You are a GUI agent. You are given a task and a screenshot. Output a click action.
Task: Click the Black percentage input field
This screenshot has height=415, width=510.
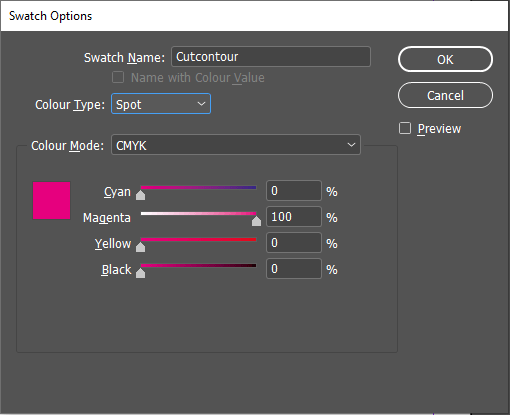point(294,269)
